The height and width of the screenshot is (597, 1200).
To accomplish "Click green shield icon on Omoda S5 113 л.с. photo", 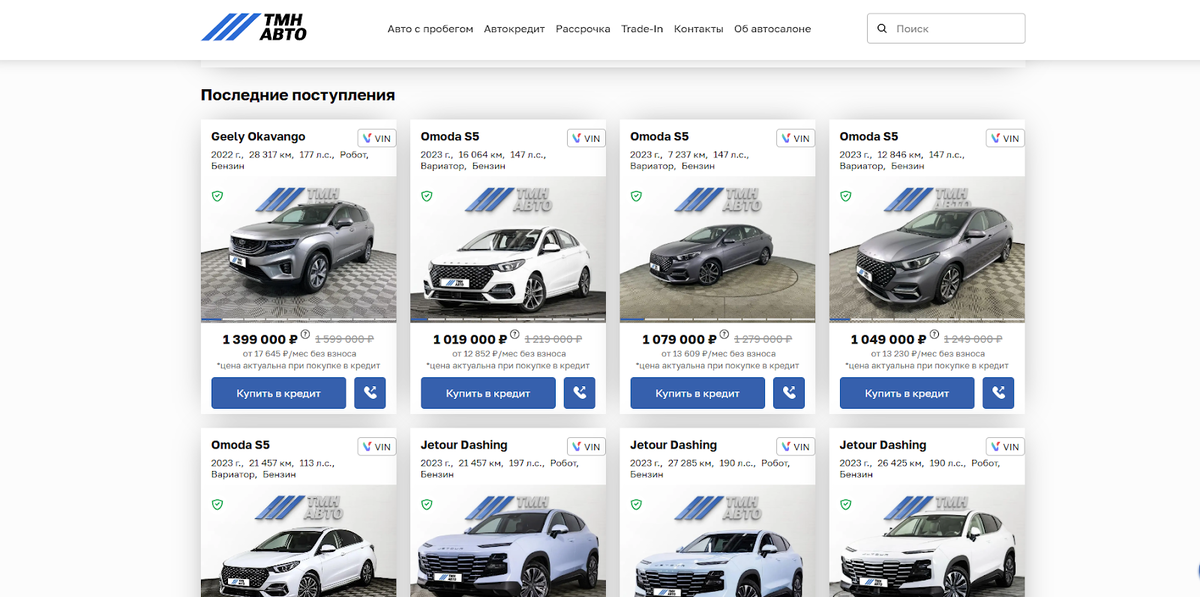I will click(x=217, y=505).
